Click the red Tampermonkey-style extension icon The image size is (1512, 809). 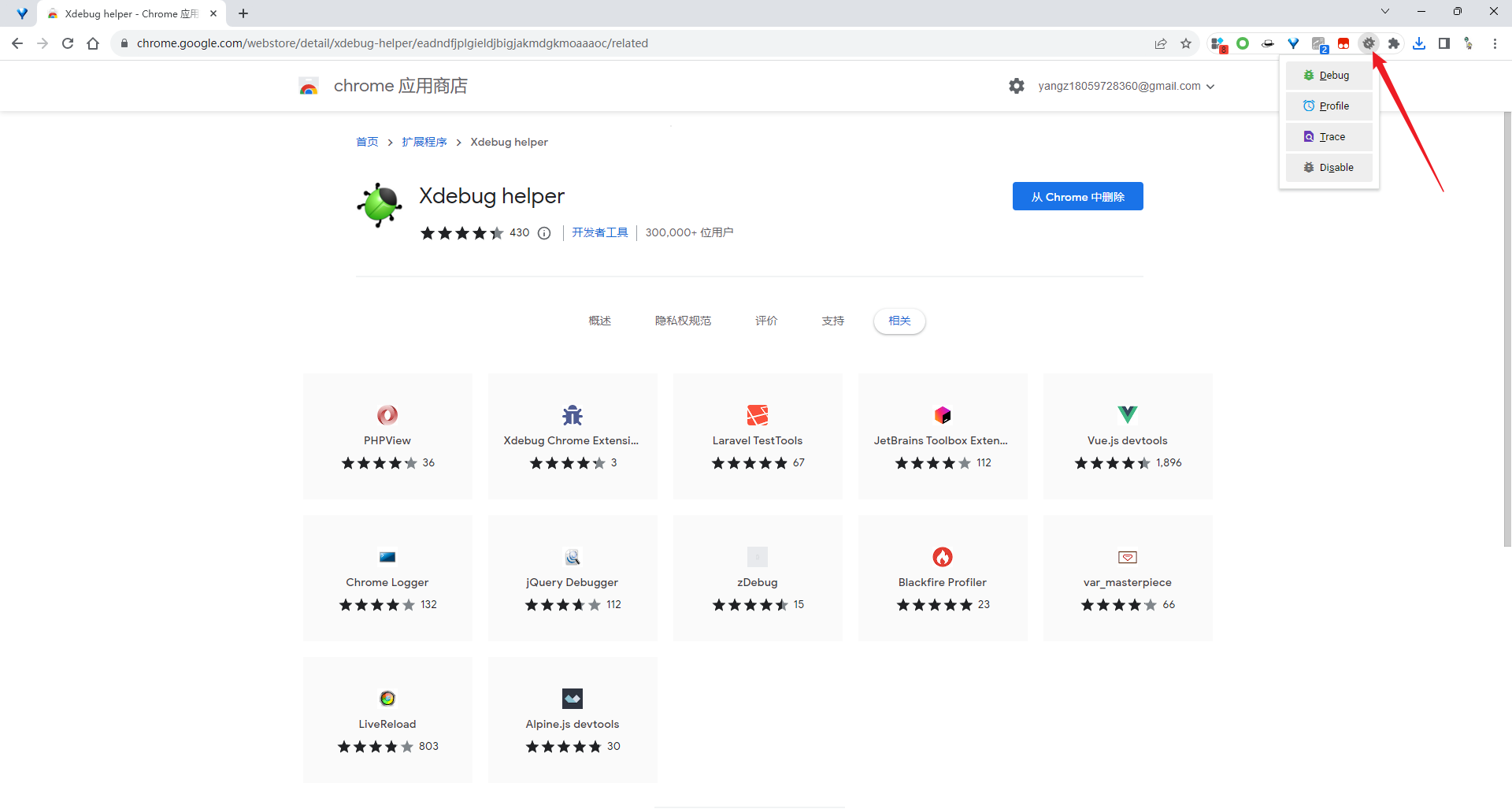tap(1343, 43)
